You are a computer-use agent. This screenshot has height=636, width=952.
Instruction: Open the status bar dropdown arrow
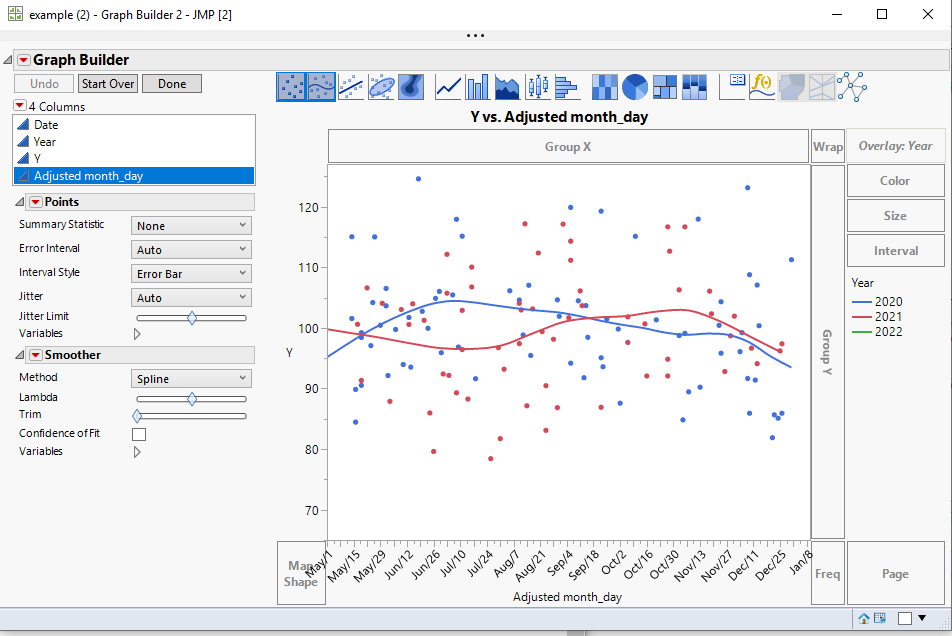[x=922, y=618]
